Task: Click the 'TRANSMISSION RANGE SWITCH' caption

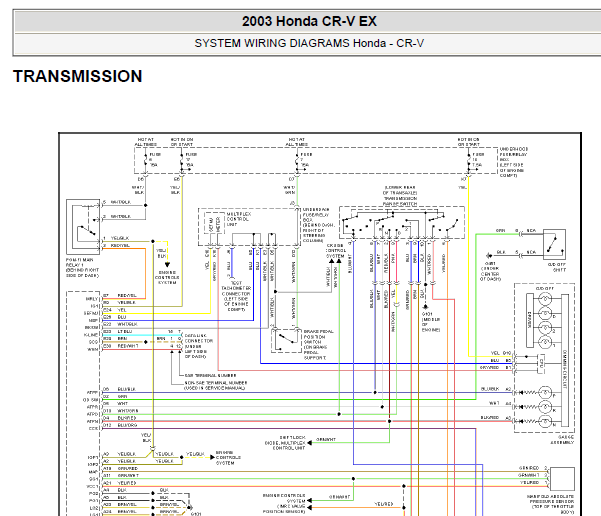Action: pos(400,196)
